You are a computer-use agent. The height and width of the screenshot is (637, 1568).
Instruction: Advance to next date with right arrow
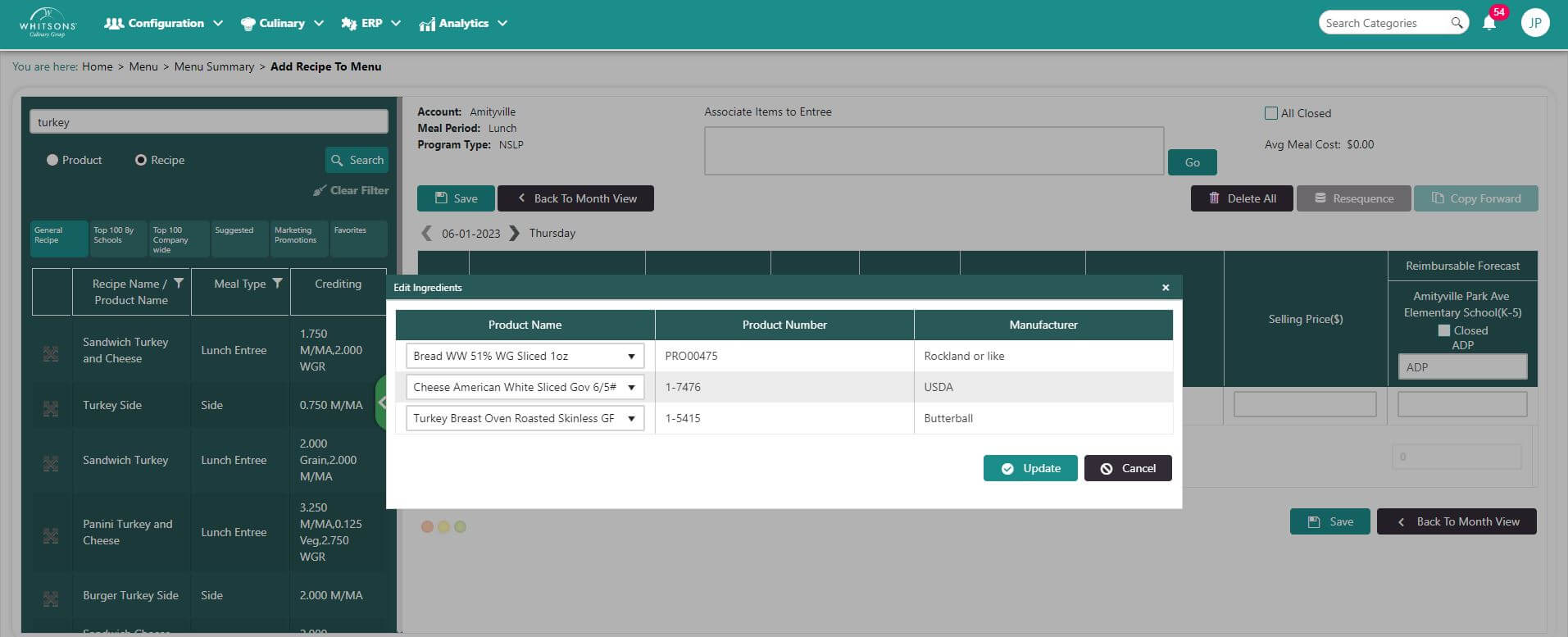(x=514, y=233)
